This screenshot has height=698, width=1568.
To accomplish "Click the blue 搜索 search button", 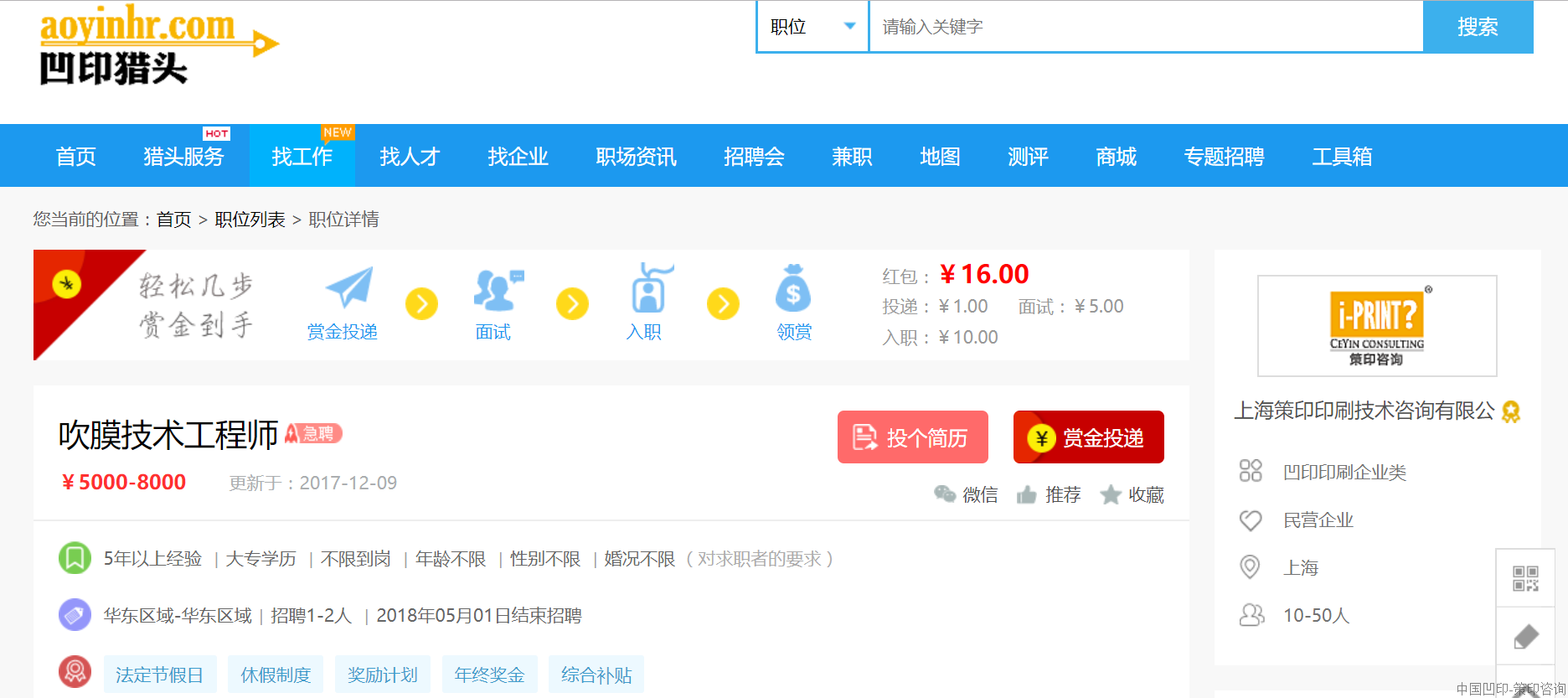I will (x=1478, y=27).
